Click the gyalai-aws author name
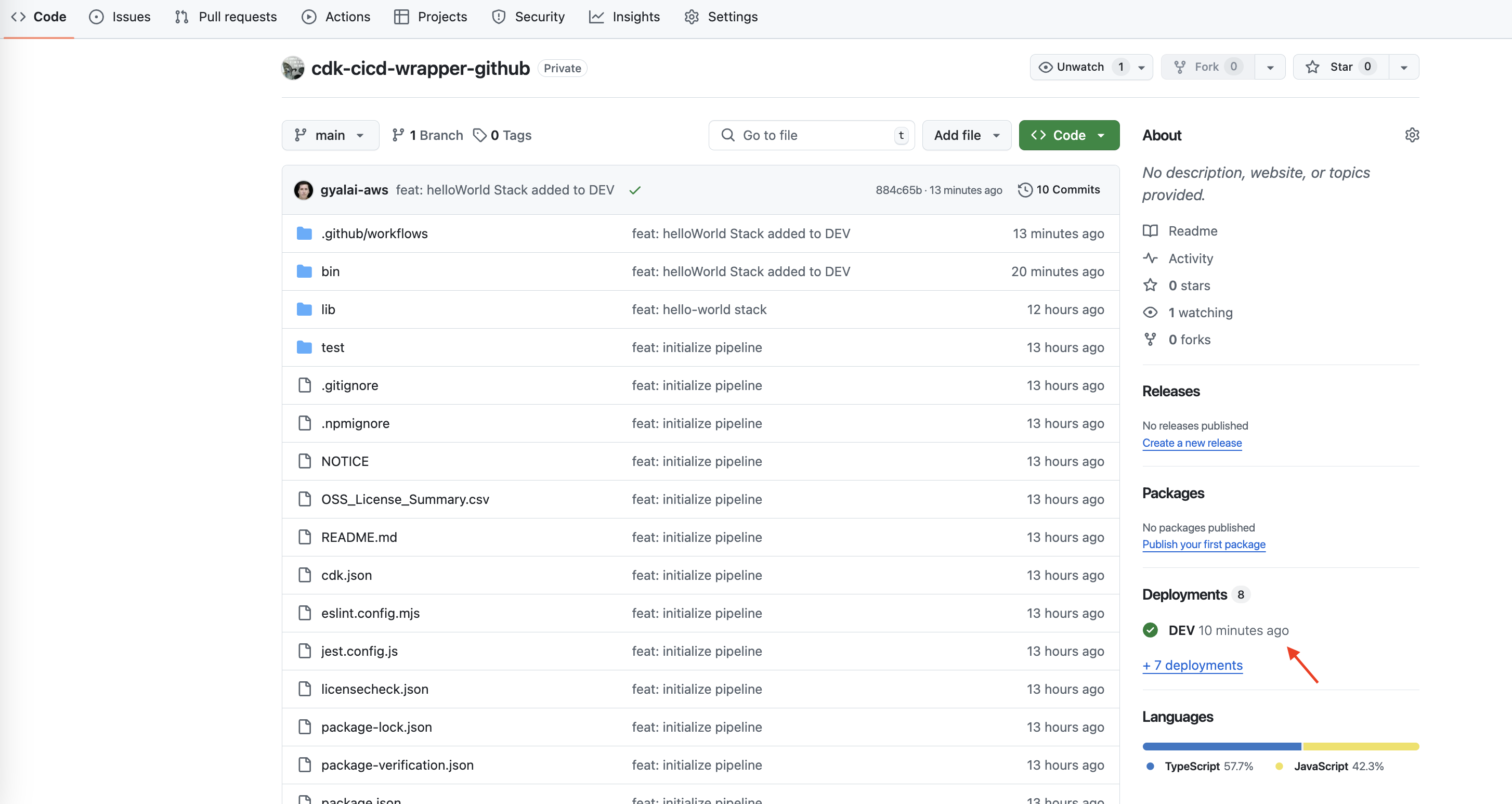Viewport: 1512px width, 804px height. pos(354,190)
